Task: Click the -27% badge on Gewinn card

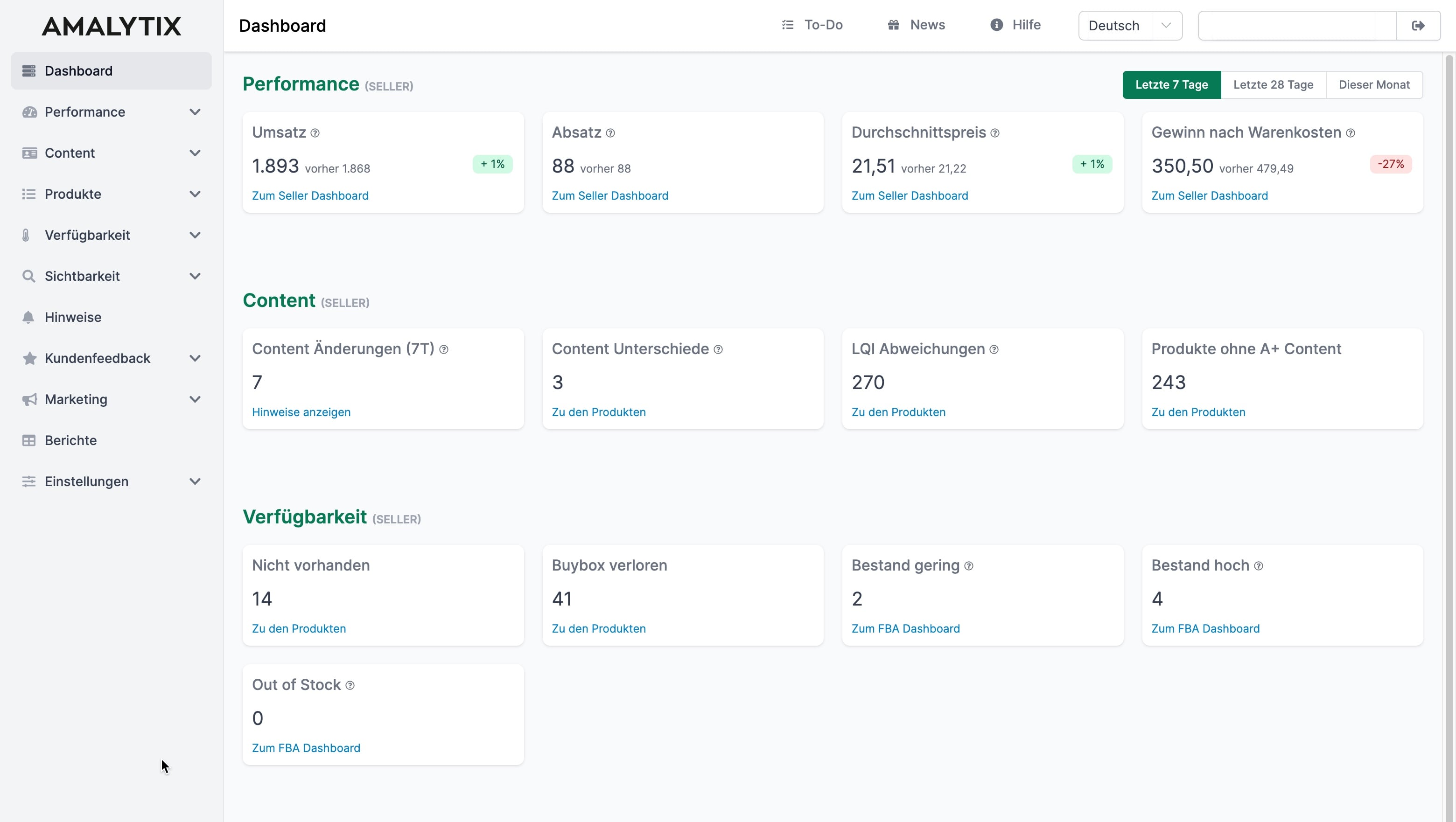Action: pos(1391,164)
